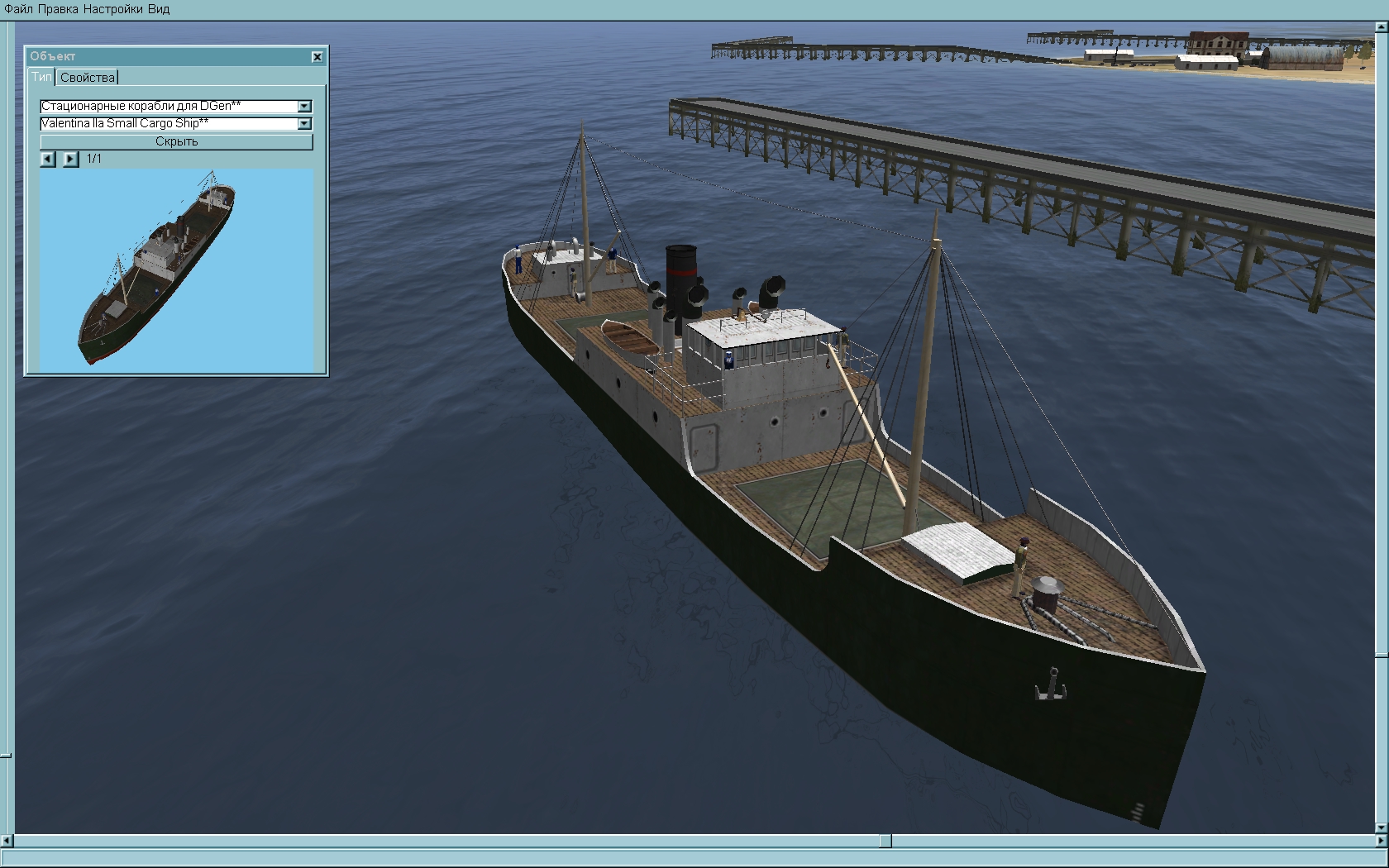The image size is (1389, 868).
Task: Switch to the Тип tab
Action: (x=41, y=77)
